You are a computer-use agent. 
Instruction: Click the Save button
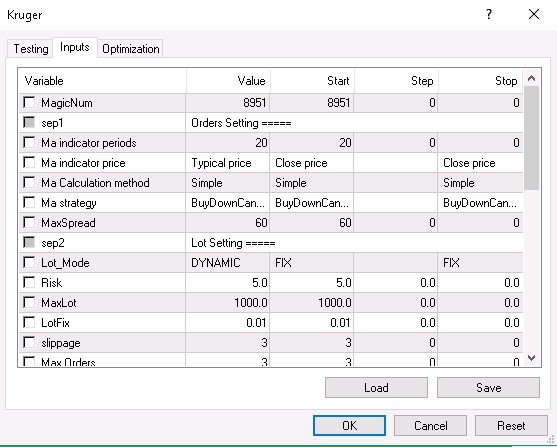click(488, 387)
